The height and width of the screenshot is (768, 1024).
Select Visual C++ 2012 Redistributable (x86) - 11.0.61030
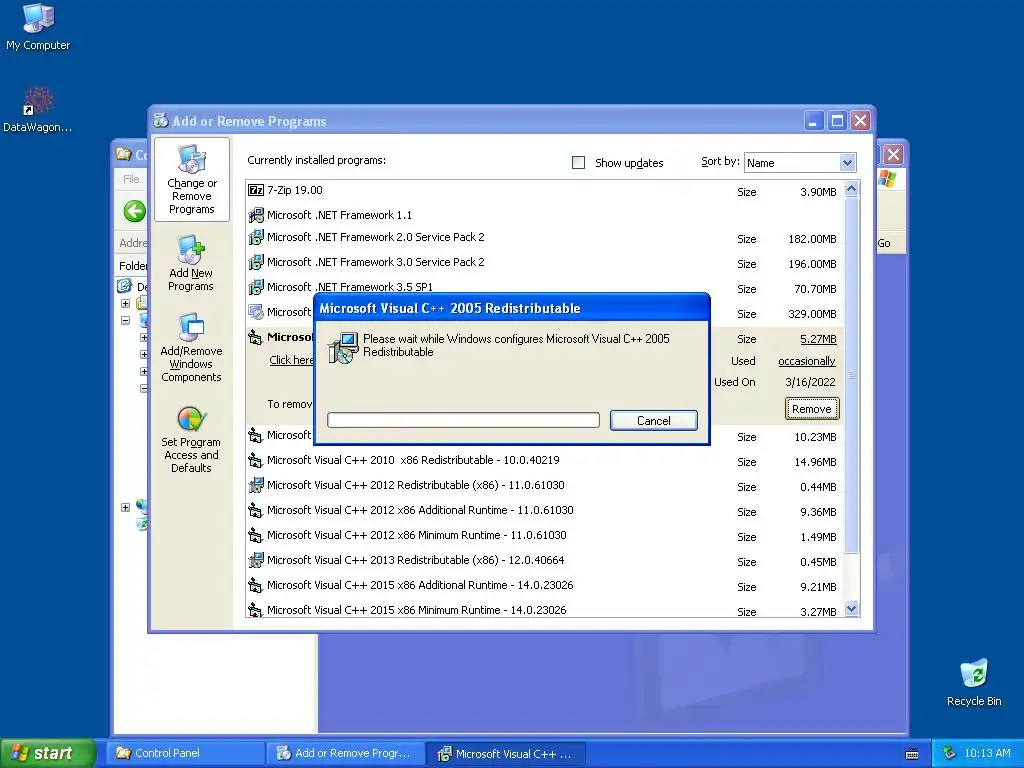click(x=415, y=485)
